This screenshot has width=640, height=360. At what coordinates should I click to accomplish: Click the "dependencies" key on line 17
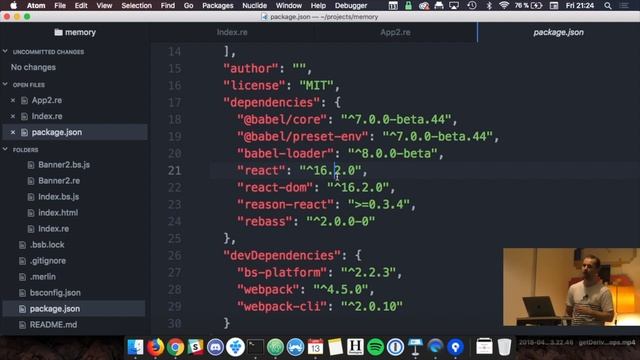[271, 102]
